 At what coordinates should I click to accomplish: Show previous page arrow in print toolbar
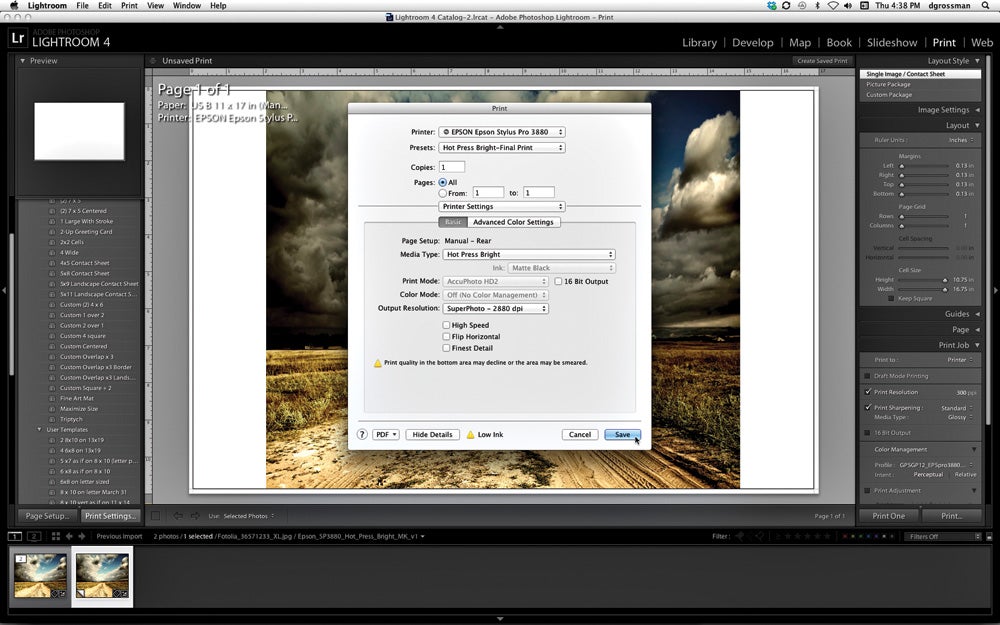178,516
